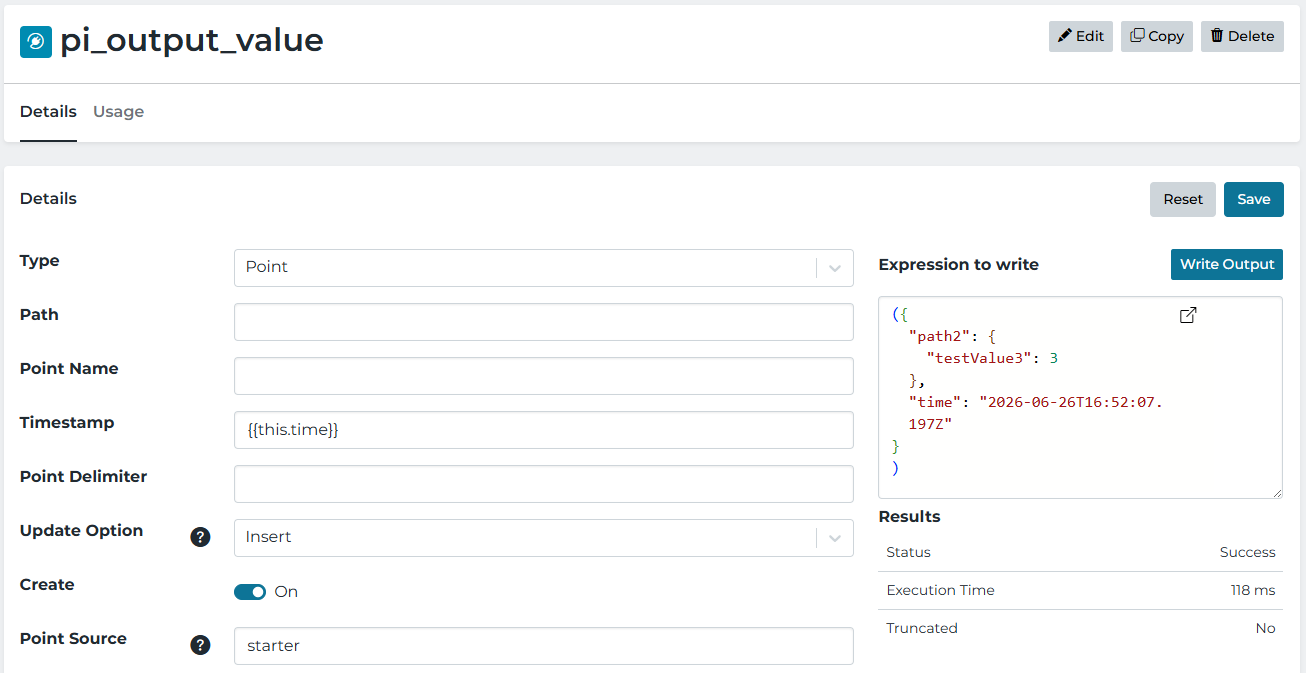Viewport: 1306px width, 673px height.
Task: Click the "path2" key in expression
Action: coord(940,336)
